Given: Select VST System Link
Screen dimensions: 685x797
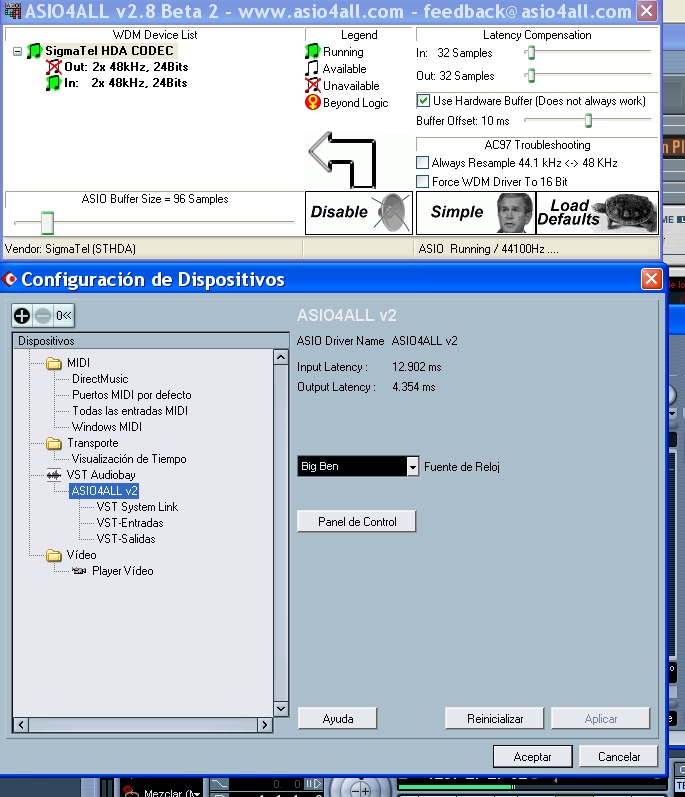Looking at the screenshot, I should tap(137, 507).
